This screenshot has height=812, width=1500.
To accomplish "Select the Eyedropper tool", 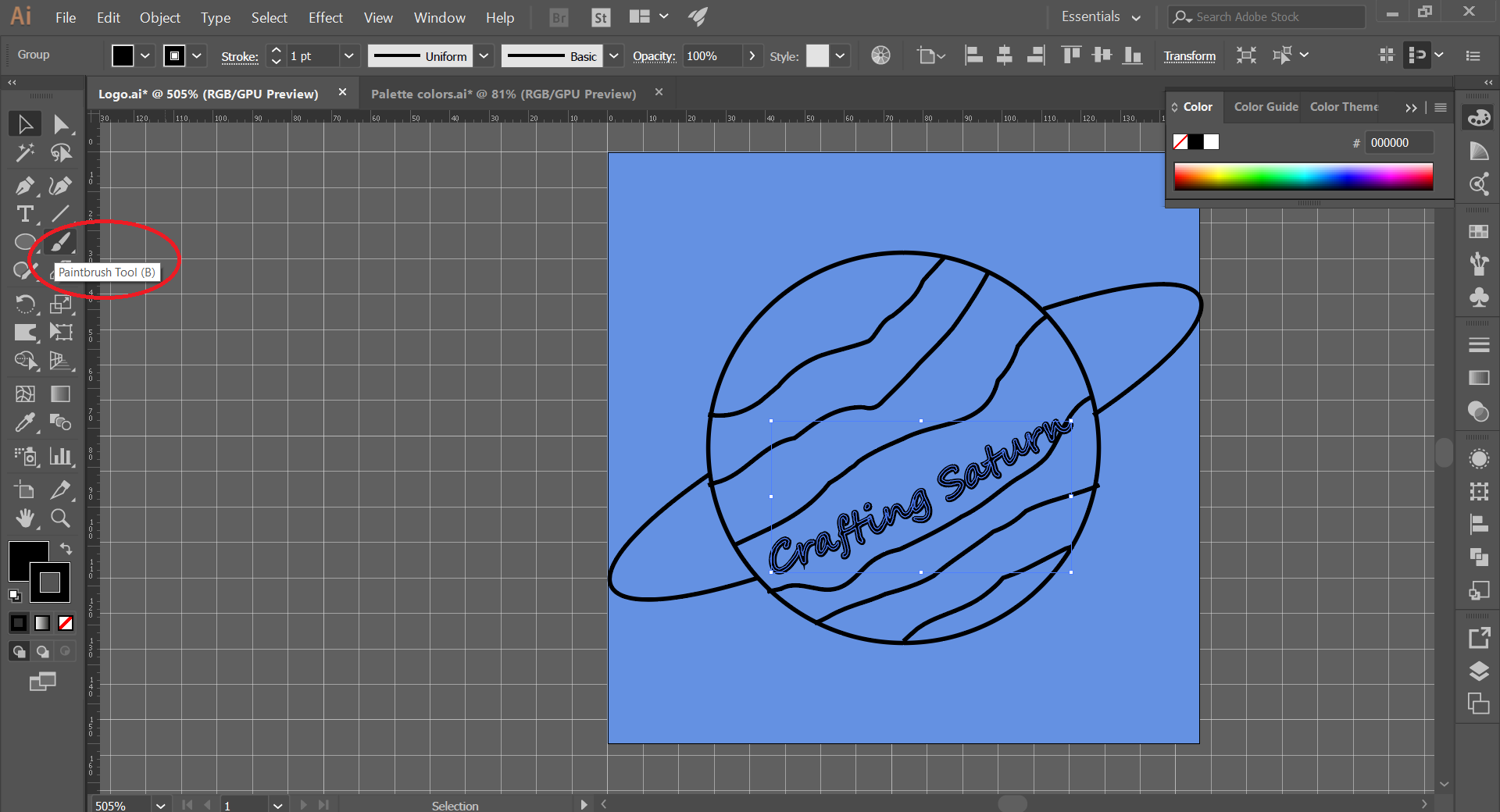I will coord(25,422).
